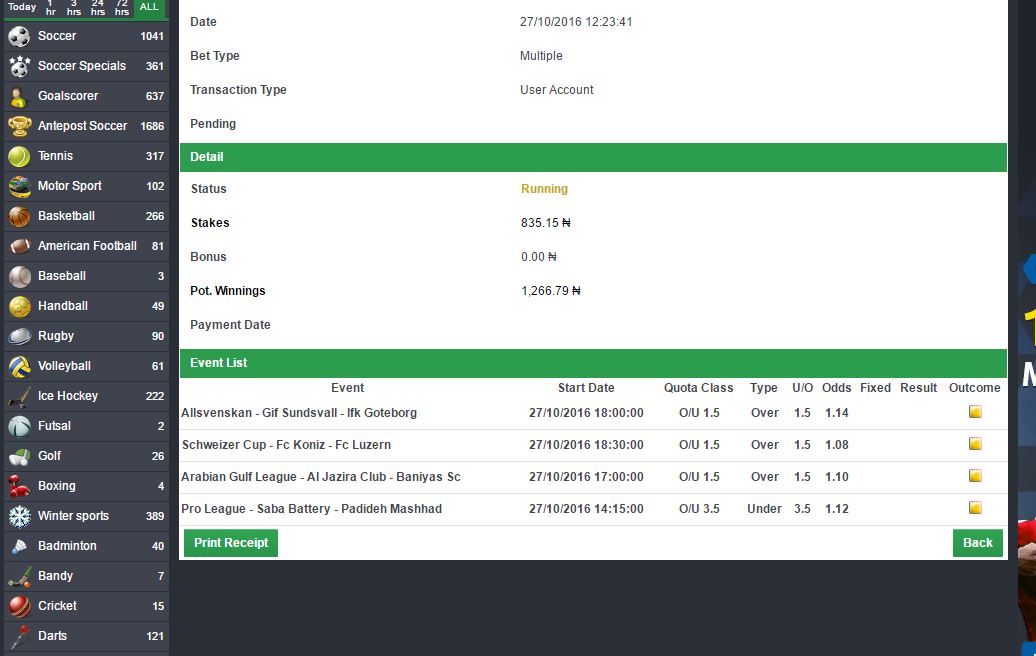Click the Motor Sport helmet icon
This screenshot has height=656, width=1036.
coord(19,186)
